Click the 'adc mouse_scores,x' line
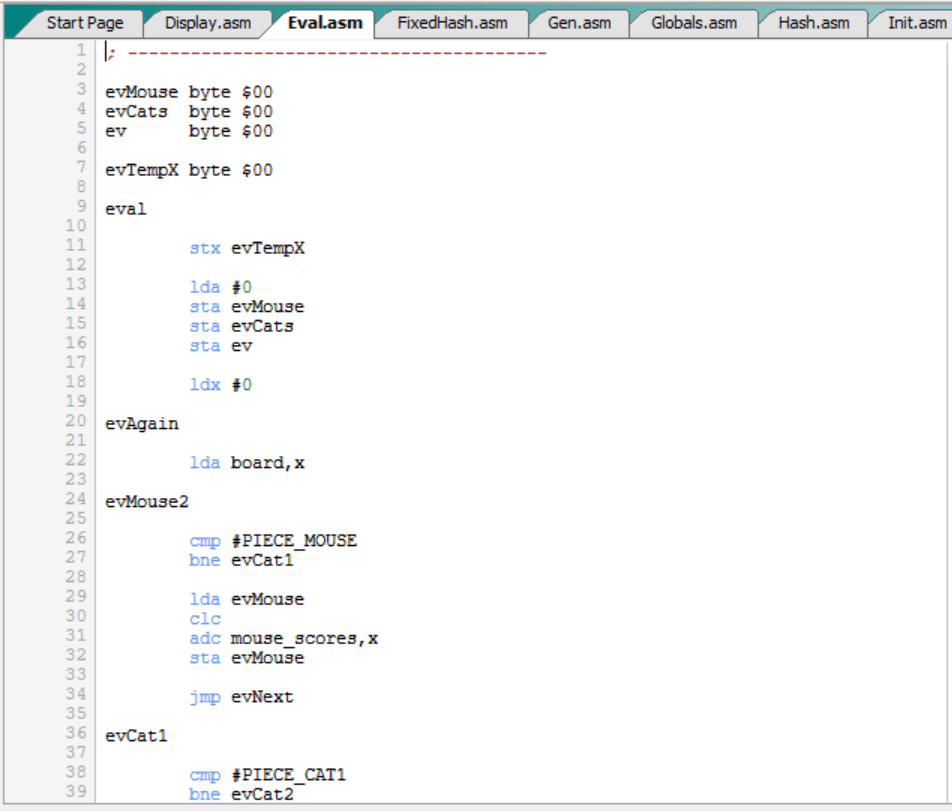This screenshot has width=952, height=811. click(x=283, y=639)
